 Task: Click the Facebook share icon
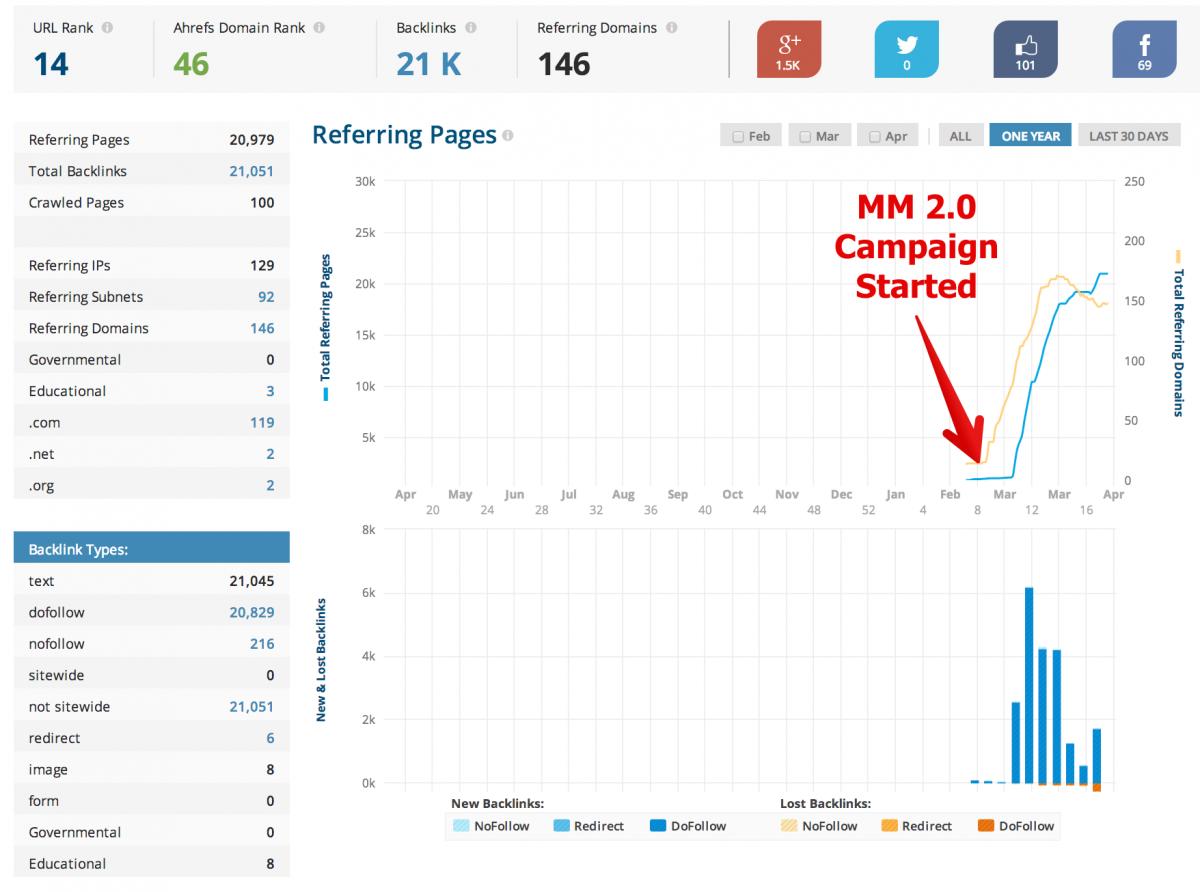click(1144, 49)
